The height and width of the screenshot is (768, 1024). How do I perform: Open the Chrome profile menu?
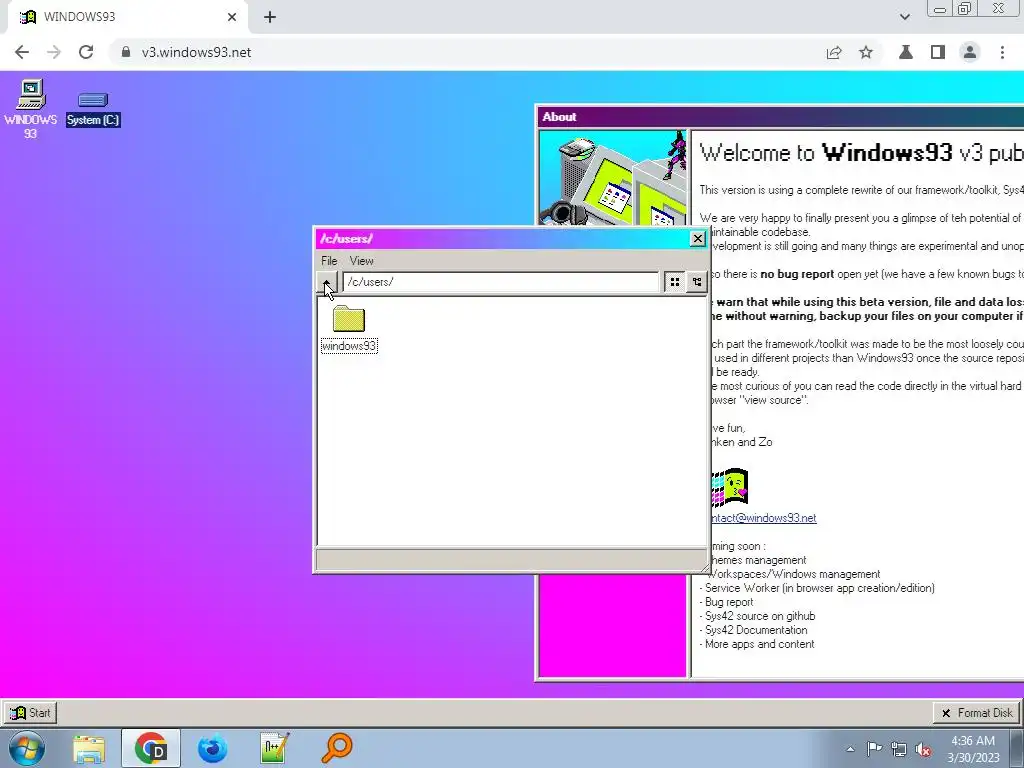click(970, 52)
